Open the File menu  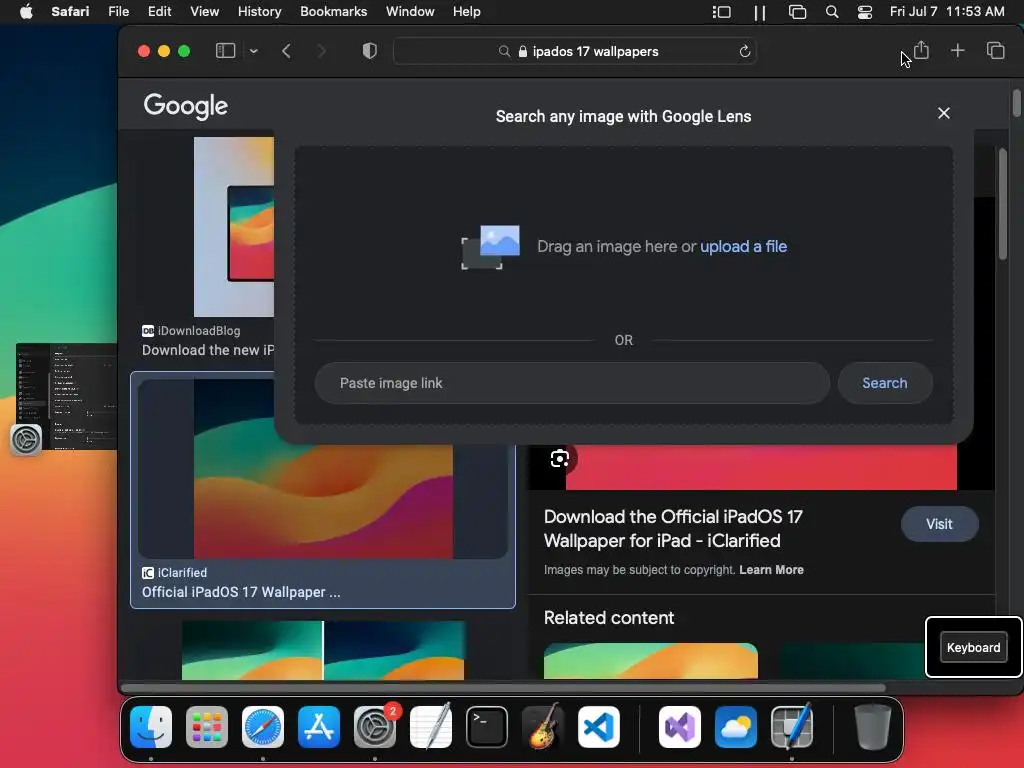coord(118,12)
